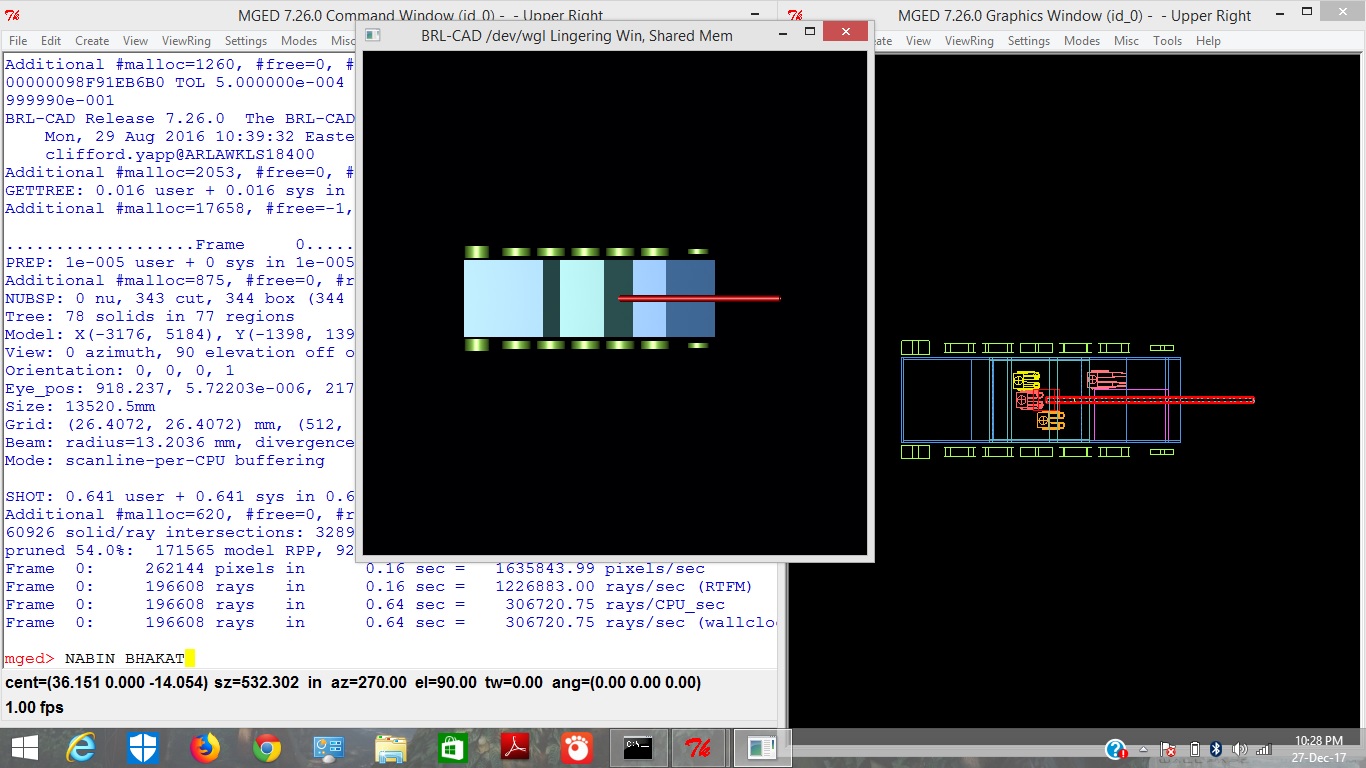Open Help menu in Graphics Window
This screenshot has width=1366, height=768.
(x=1208, y=41)
